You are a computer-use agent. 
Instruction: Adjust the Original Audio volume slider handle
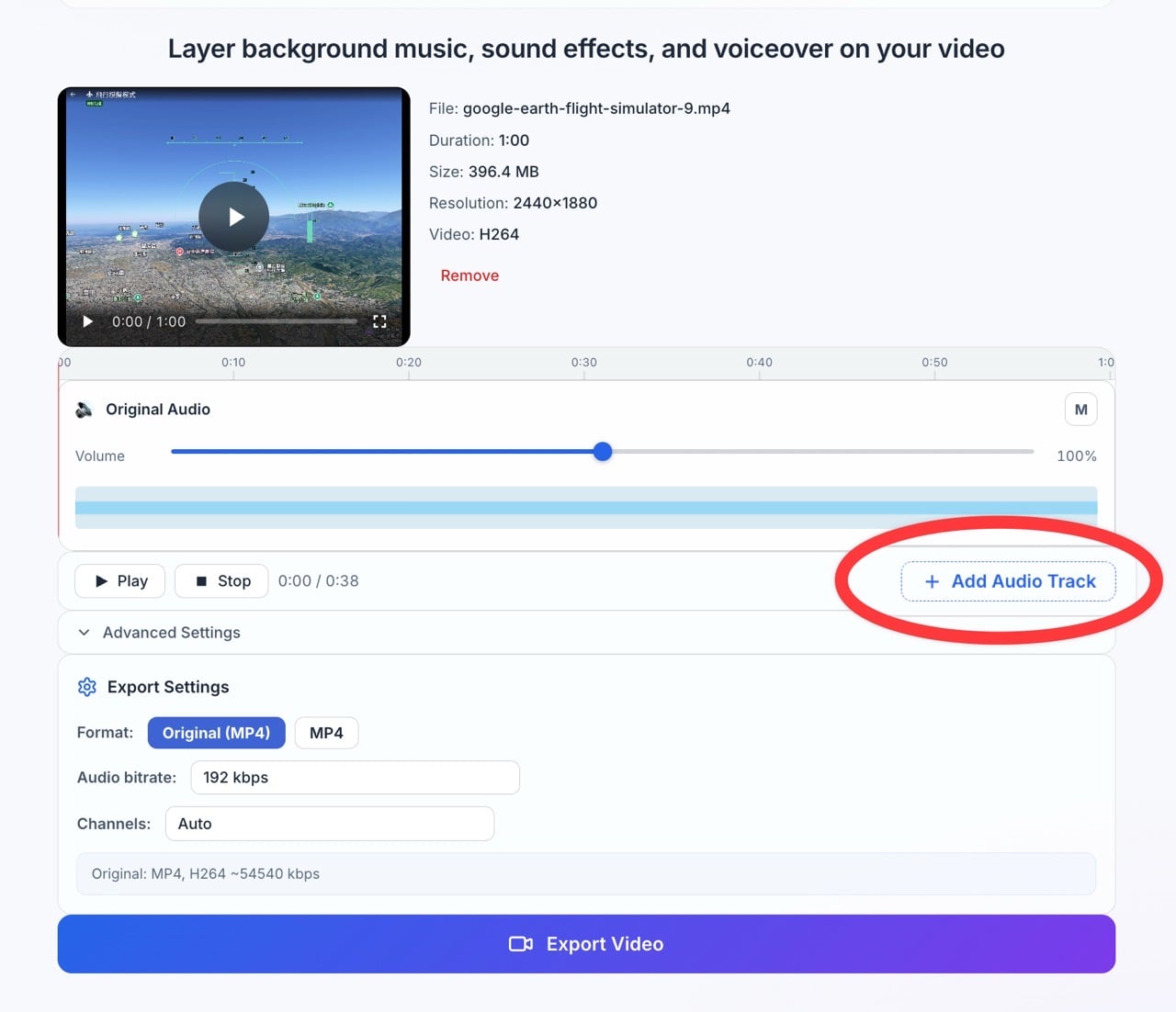[x=603, y=452]
